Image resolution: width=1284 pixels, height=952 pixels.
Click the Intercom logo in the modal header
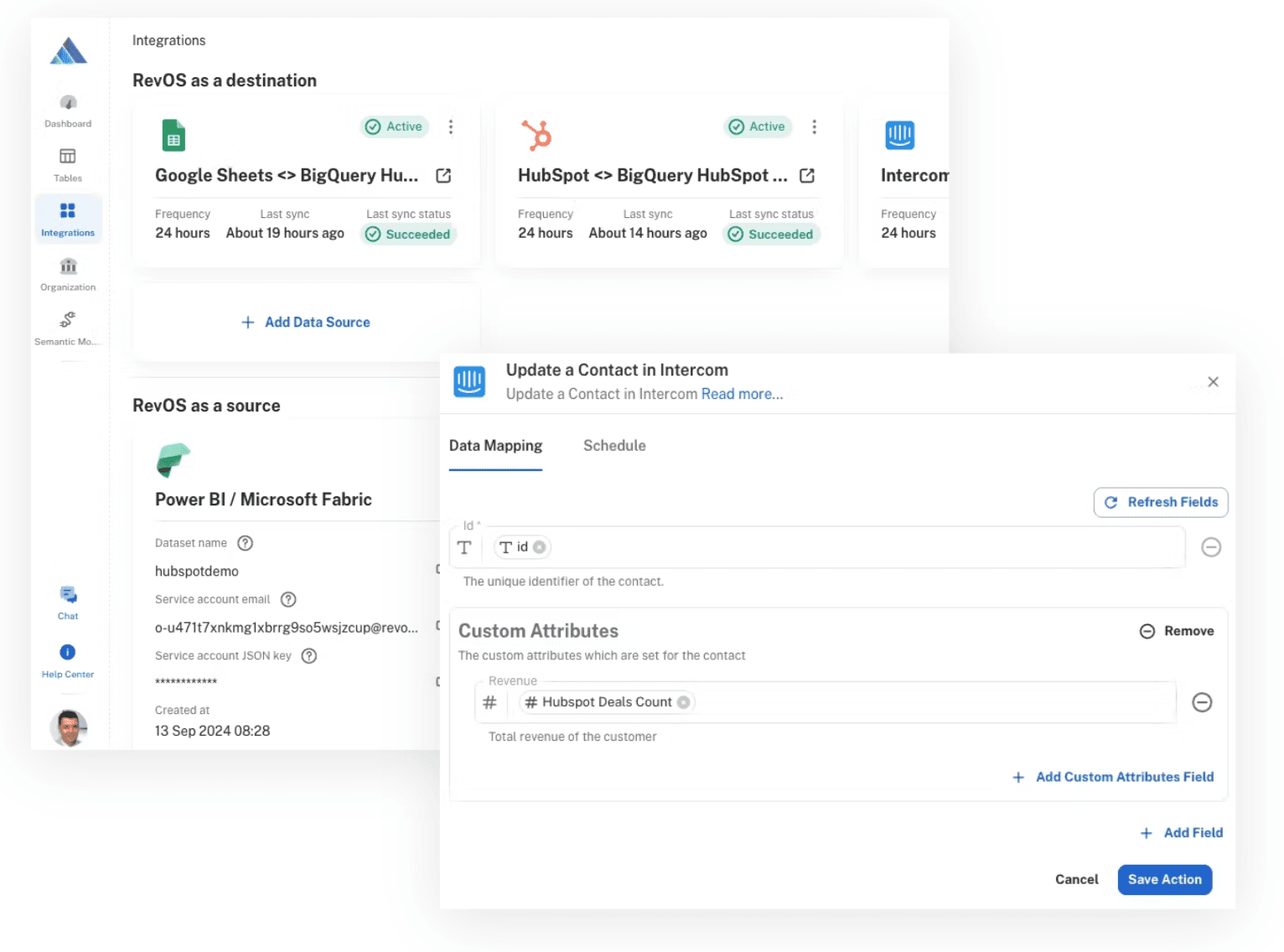pos(469,381)
